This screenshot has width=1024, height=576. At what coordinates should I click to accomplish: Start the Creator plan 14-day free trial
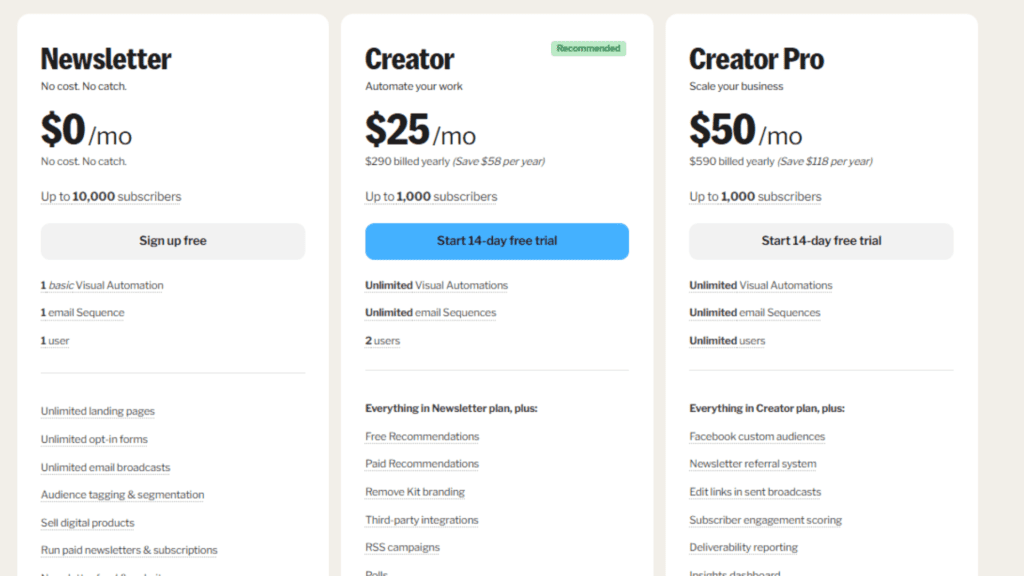tap(497, 241)
